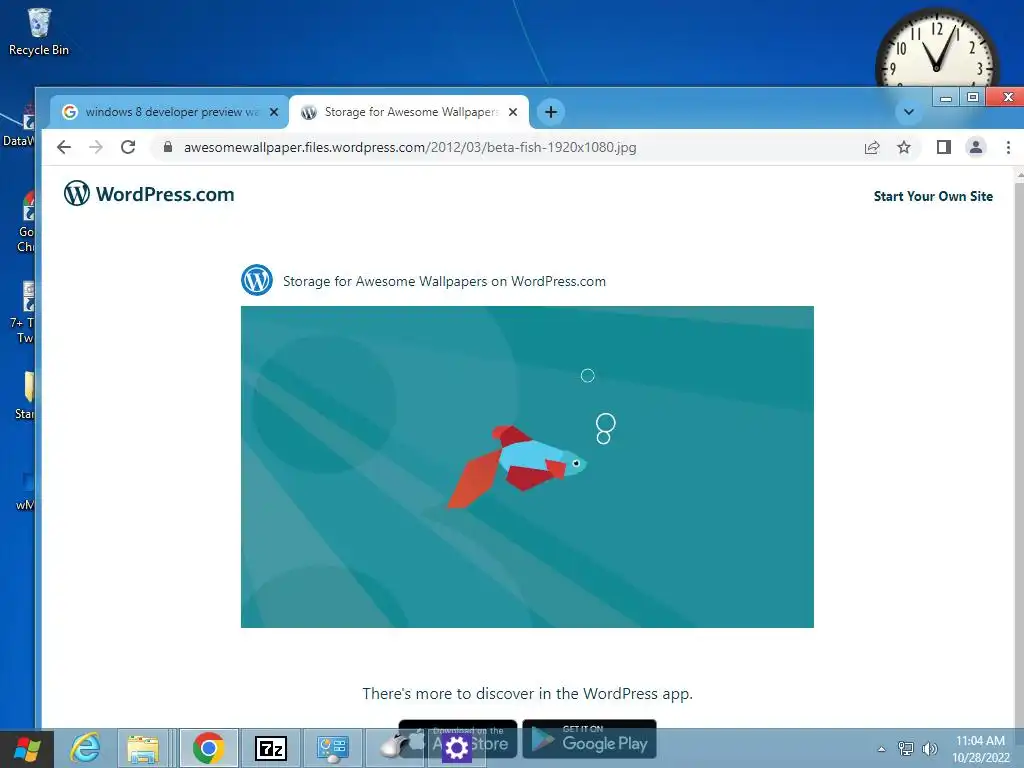Click the blue WordPress icon beside the storage title
1024x768 pixels.
coord(257,280)
